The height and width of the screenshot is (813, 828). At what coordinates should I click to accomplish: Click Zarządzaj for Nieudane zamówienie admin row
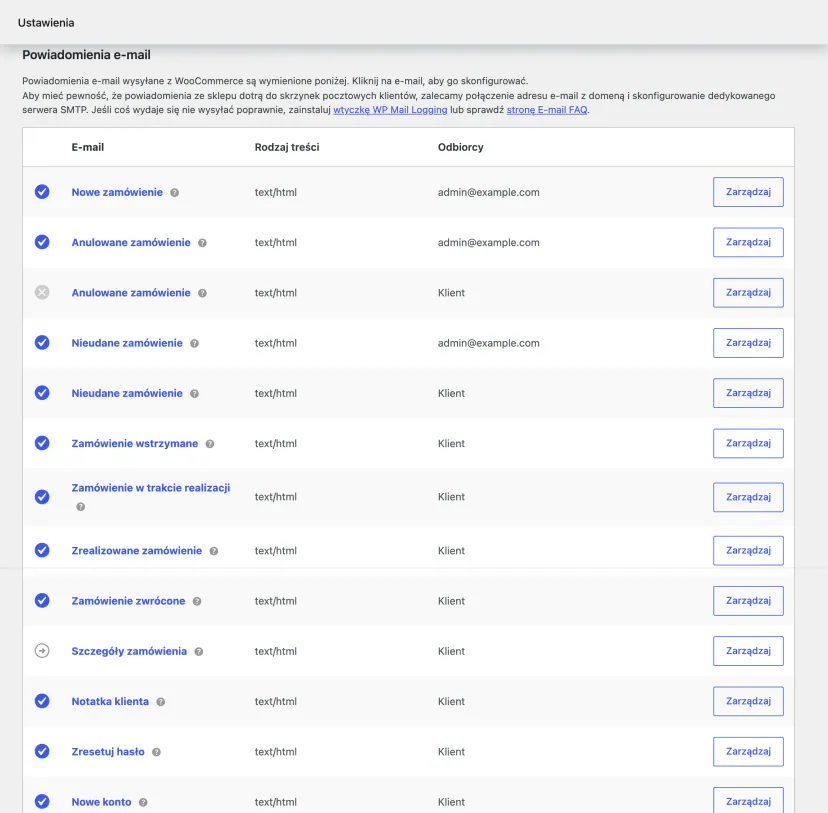(x=748, y=343)
